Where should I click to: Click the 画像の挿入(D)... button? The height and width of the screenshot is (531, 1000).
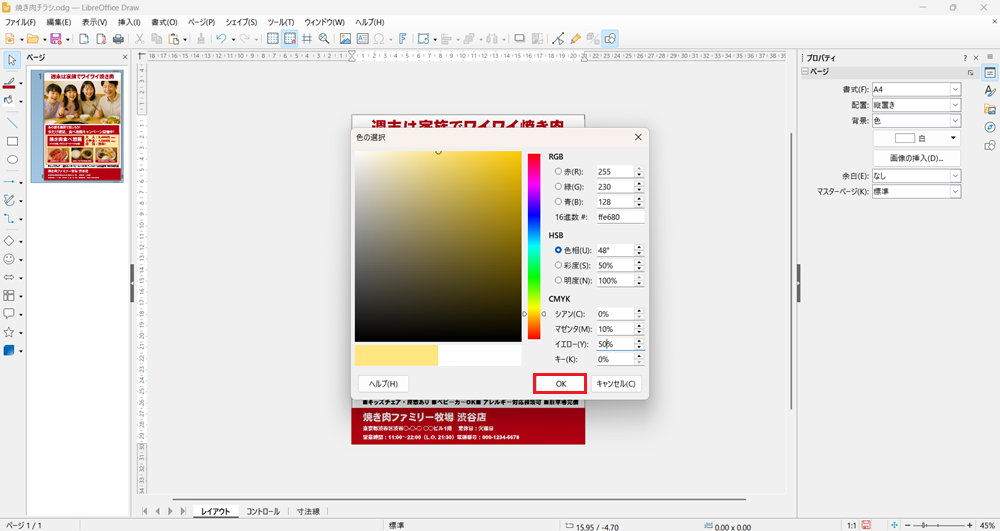[x=916, y=158]
